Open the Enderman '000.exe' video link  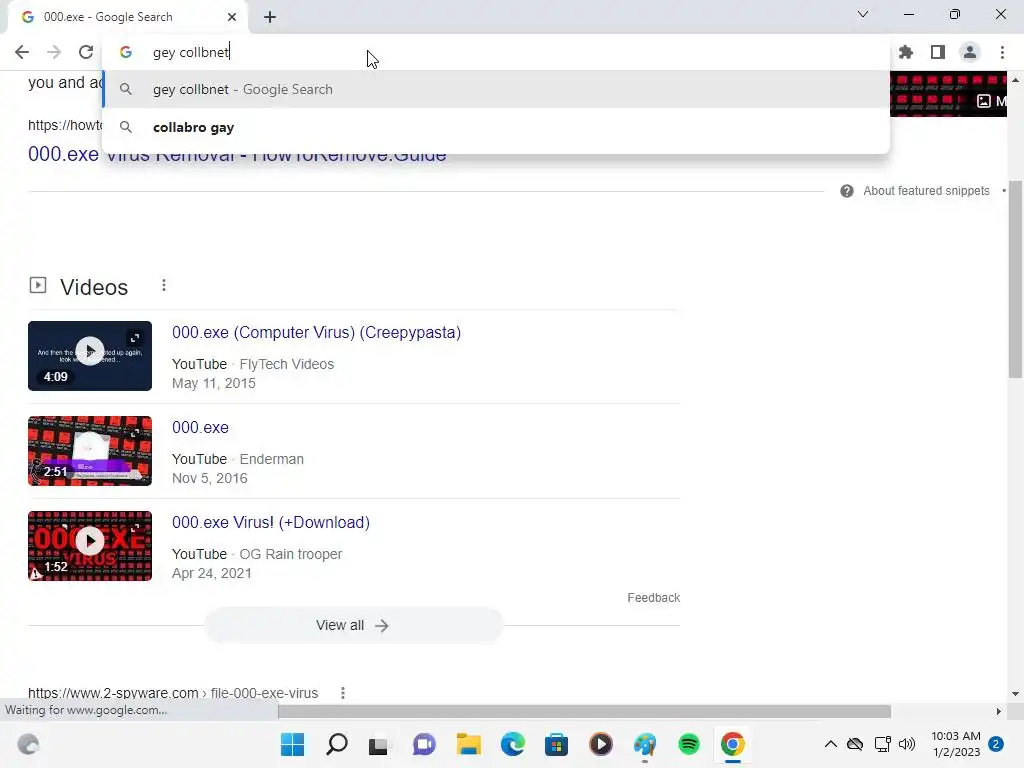[200, 428]
